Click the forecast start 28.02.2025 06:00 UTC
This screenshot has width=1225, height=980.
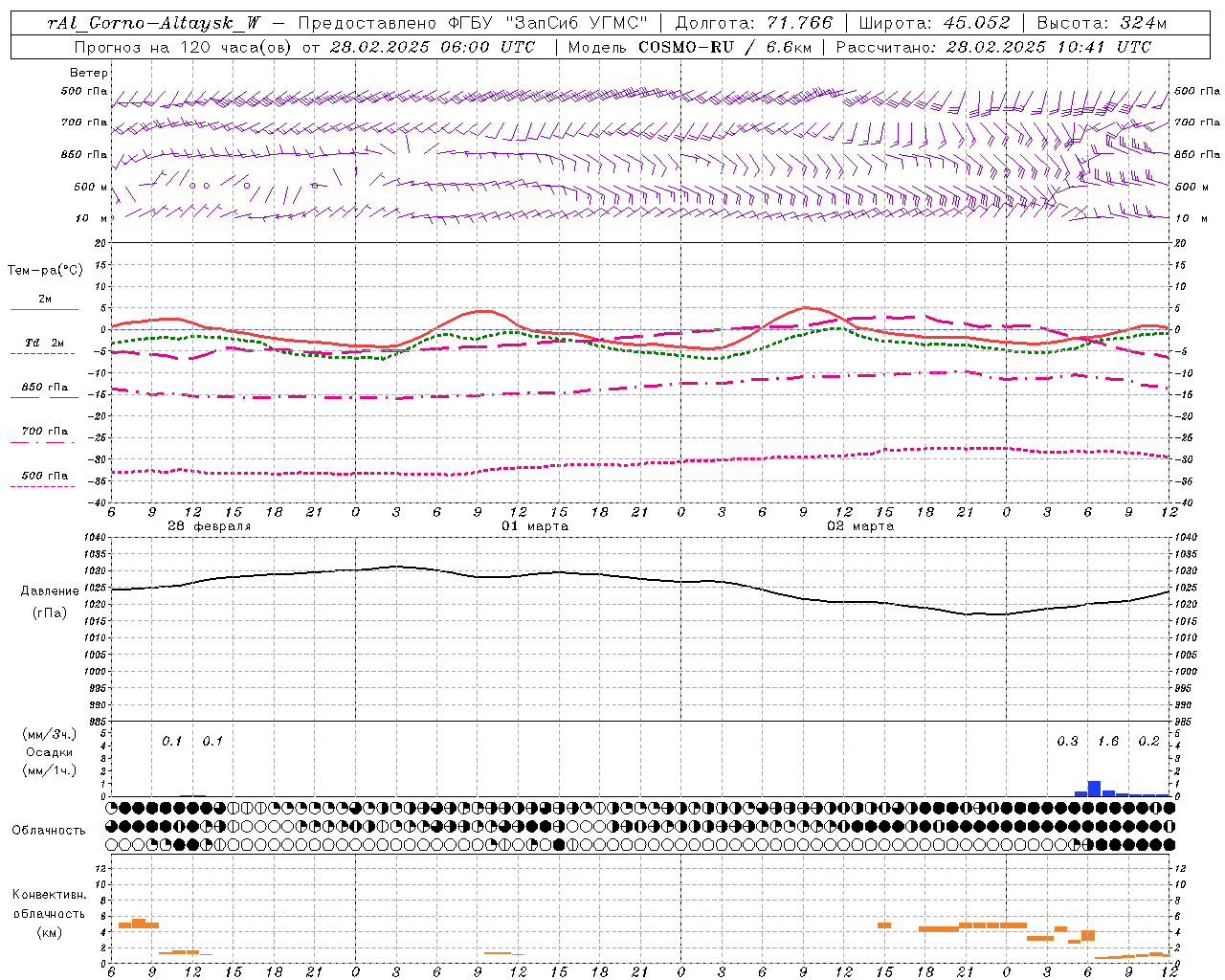433,47
